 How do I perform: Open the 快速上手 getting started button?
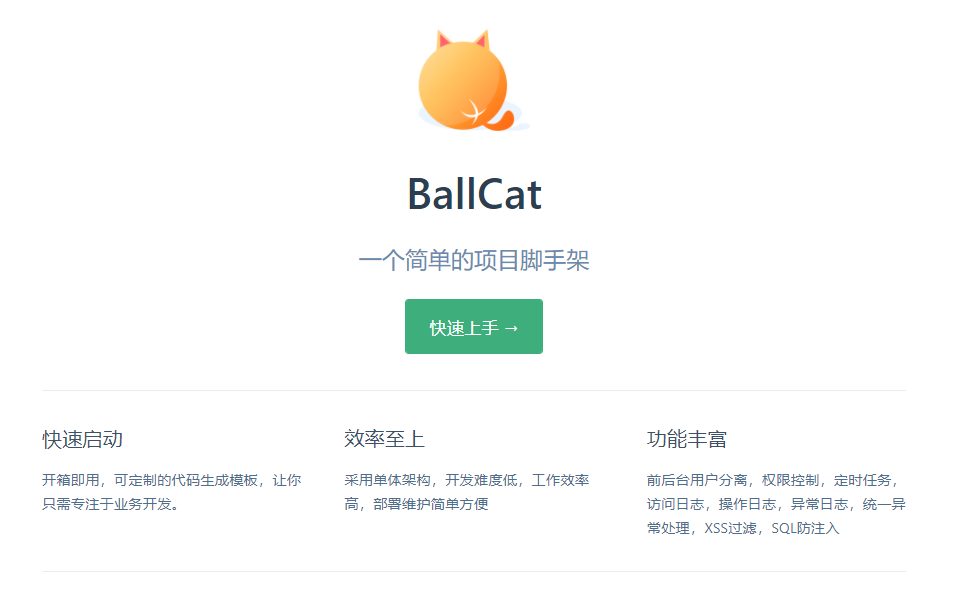[474, 327]
